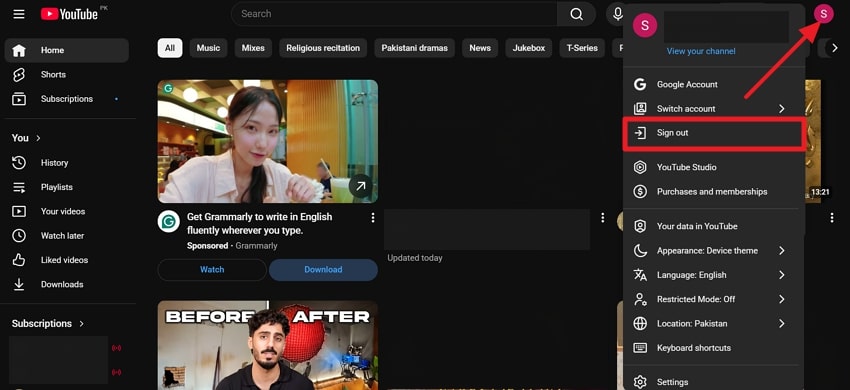Click the YouTube logo
The height and width of the screenshot is (390, 850).
[x=69, y=14]
